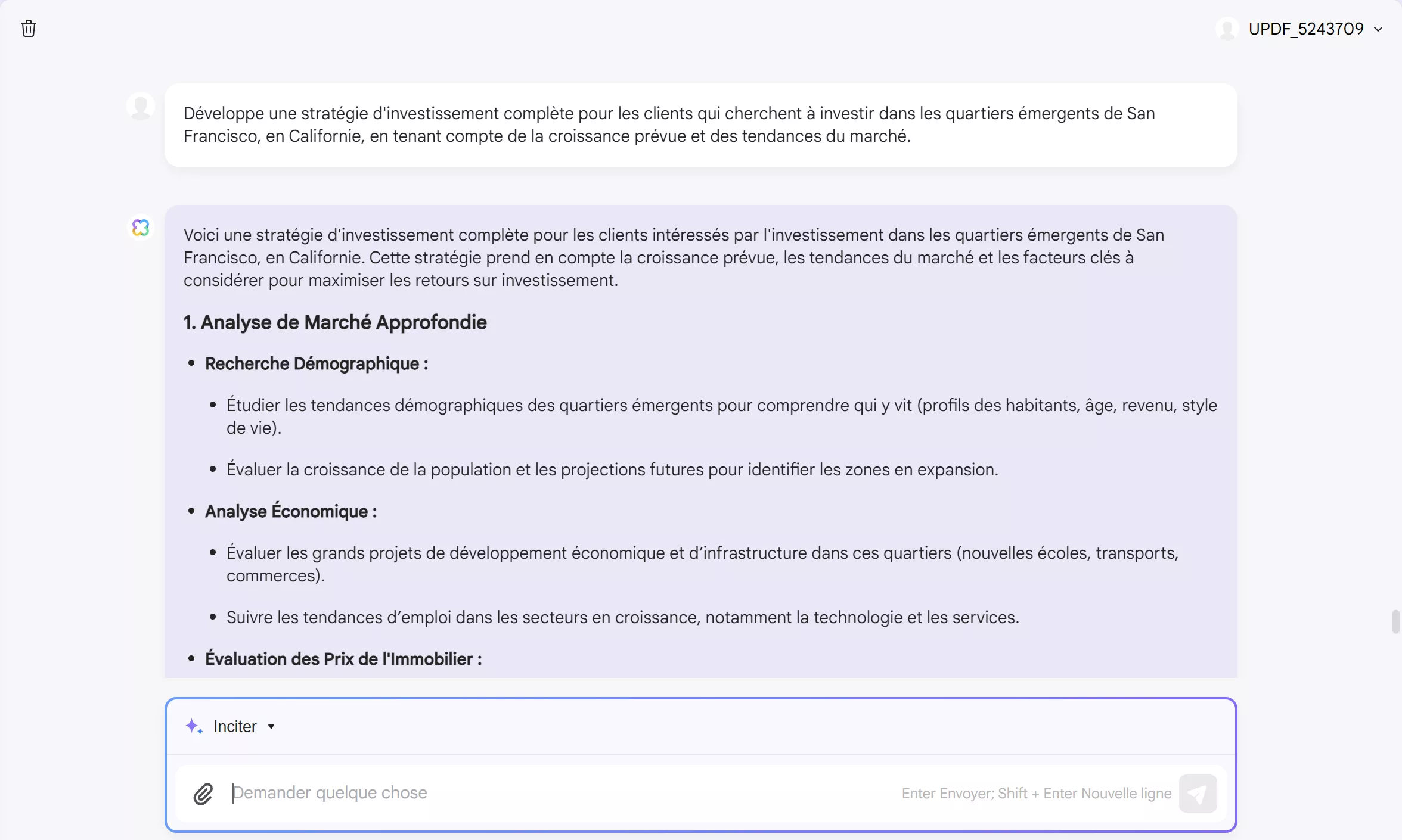
Task: Click the sparkle icon beside Inciter
Action: coord(194,726)
